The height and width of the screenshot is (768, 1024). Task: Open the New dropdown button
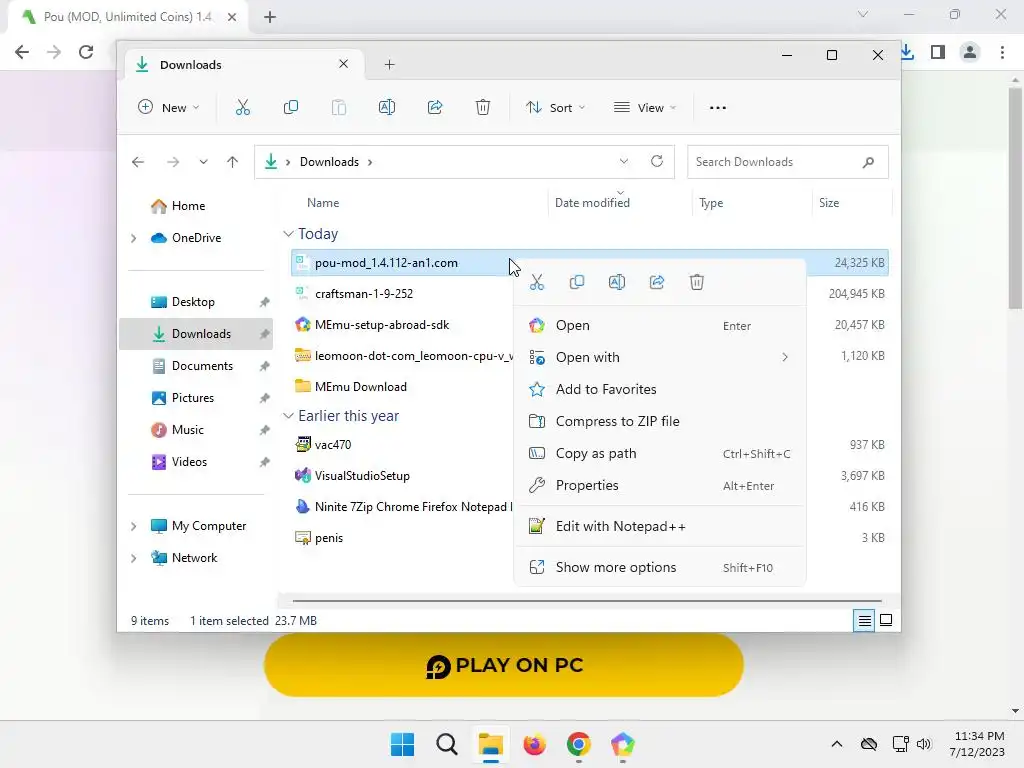[x=168, y=108]
